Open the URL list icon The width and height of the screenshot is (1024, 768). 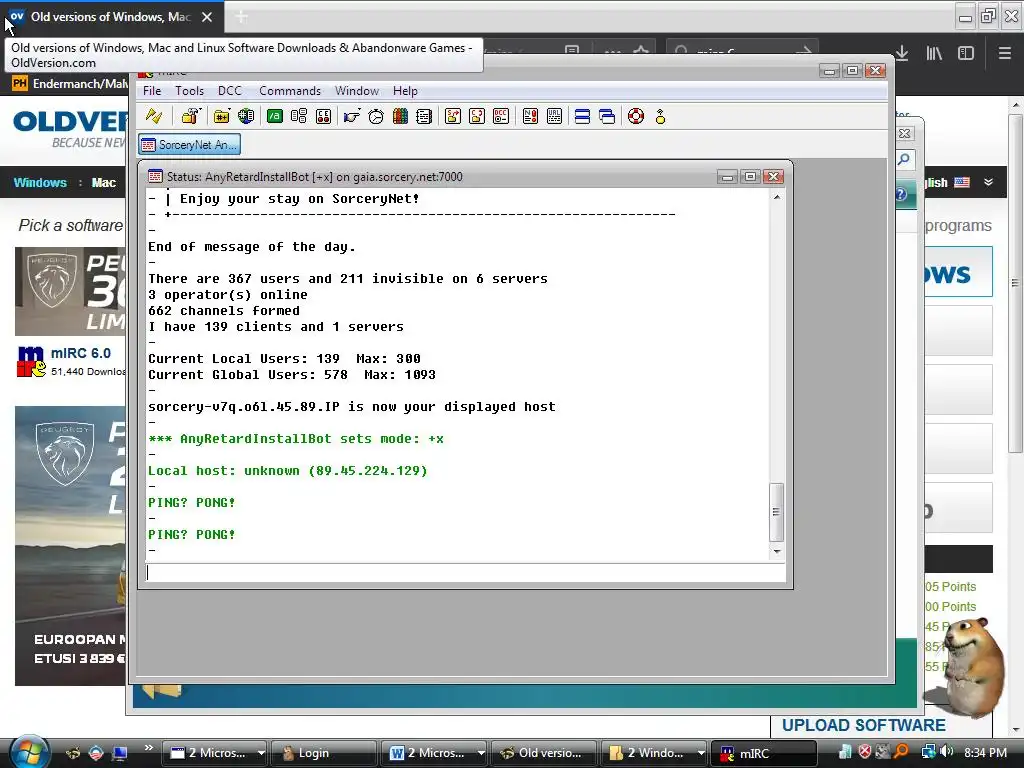pyautogui.click(x=554, y=116)
